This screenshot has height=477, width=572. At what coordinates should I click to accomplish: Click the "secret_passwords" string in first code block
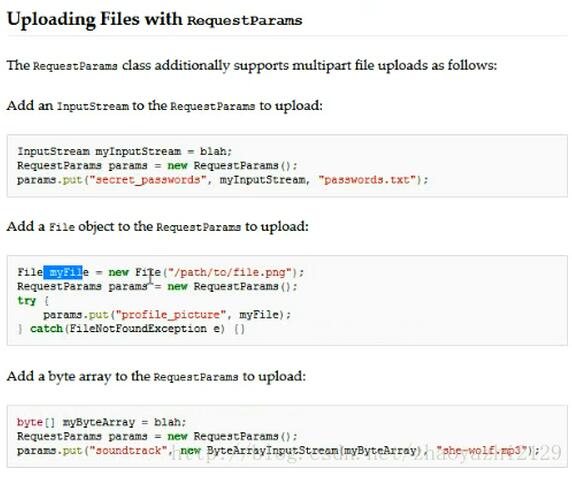tap(148, 180)
